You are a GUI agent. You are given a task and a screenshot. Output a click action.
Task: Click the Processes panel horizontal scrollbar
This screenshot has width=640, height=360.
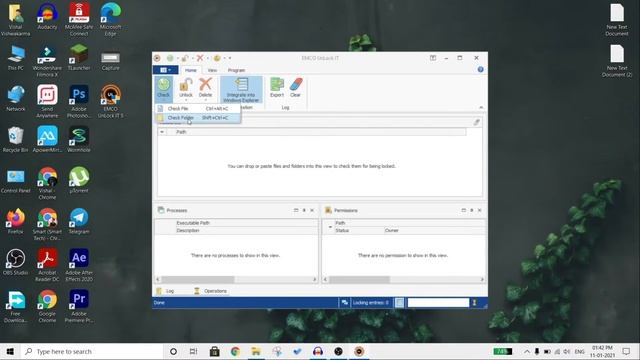coord(198,280)
